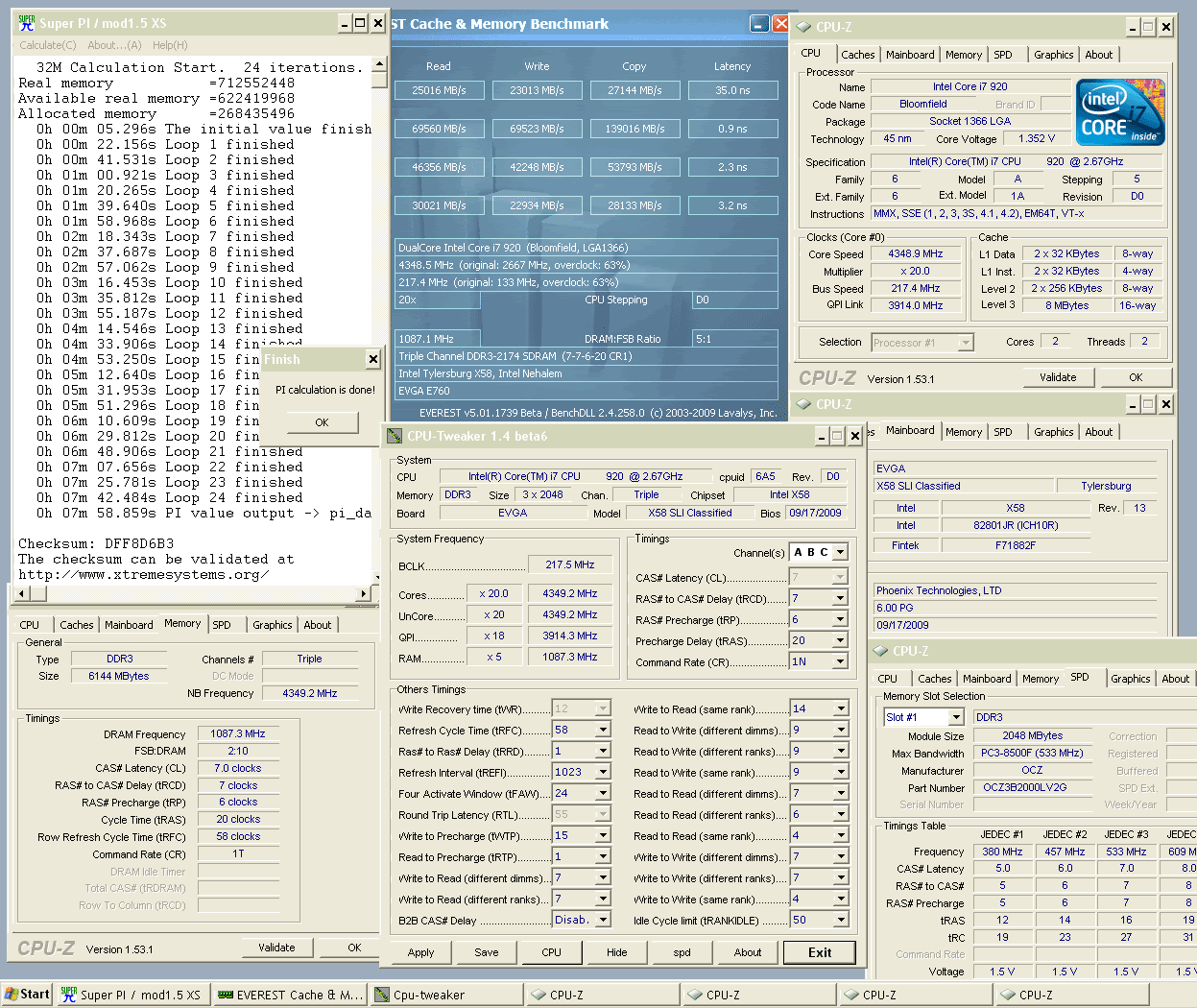Viewport: 1197px width, 1008px height.
Task: Open the CPU tab in the CPU-Z memory timings window
Action: (x=30, y=625)
